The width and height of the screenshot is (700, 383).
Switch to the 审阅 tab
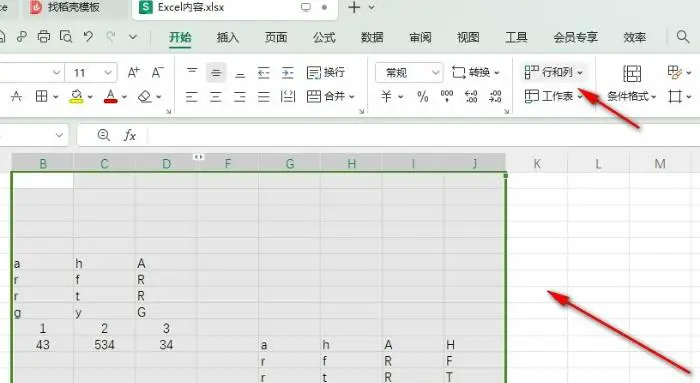(x=421, y=37)
